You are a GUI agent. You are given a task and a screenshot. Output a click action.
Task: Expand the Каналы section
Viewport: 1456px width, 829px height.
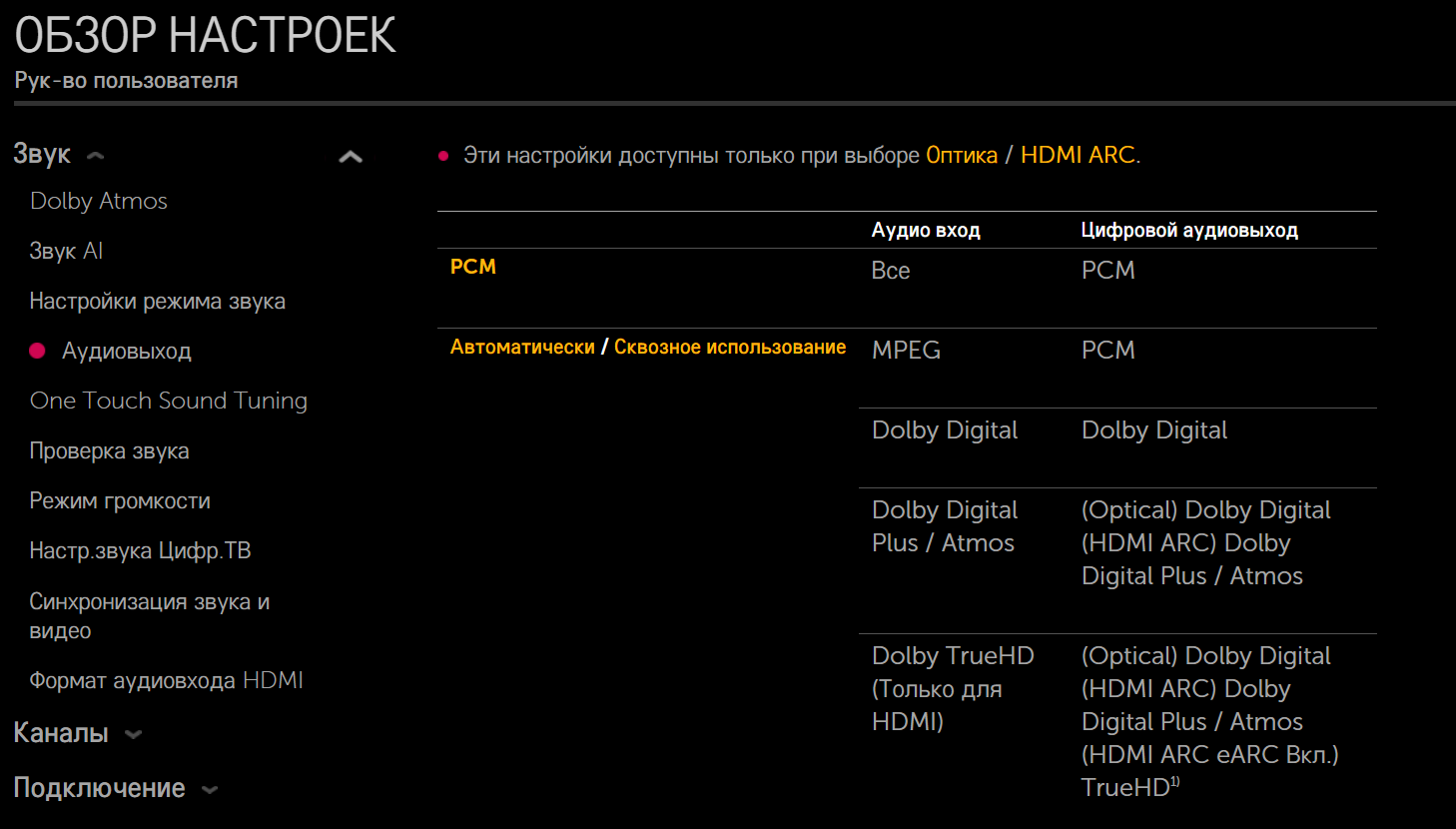133,734
